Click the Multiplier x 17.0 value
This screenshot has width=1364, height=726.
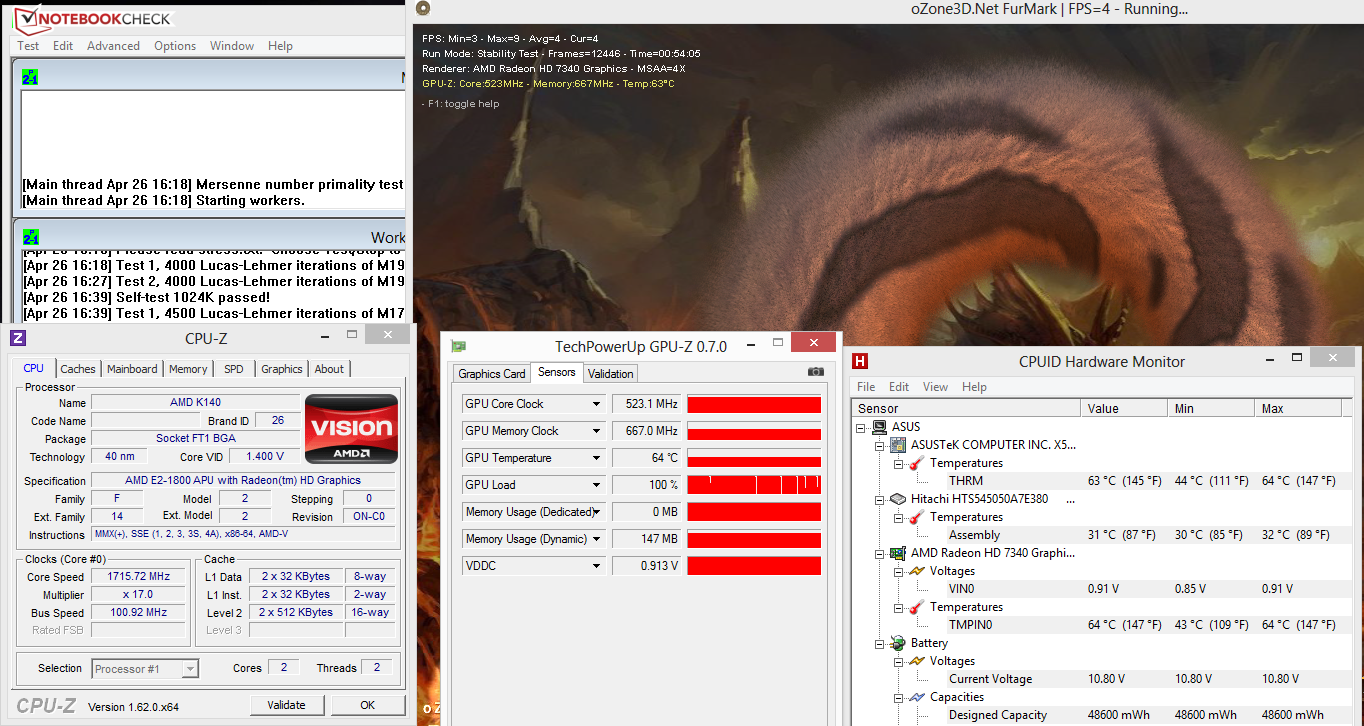click(138, 594)
